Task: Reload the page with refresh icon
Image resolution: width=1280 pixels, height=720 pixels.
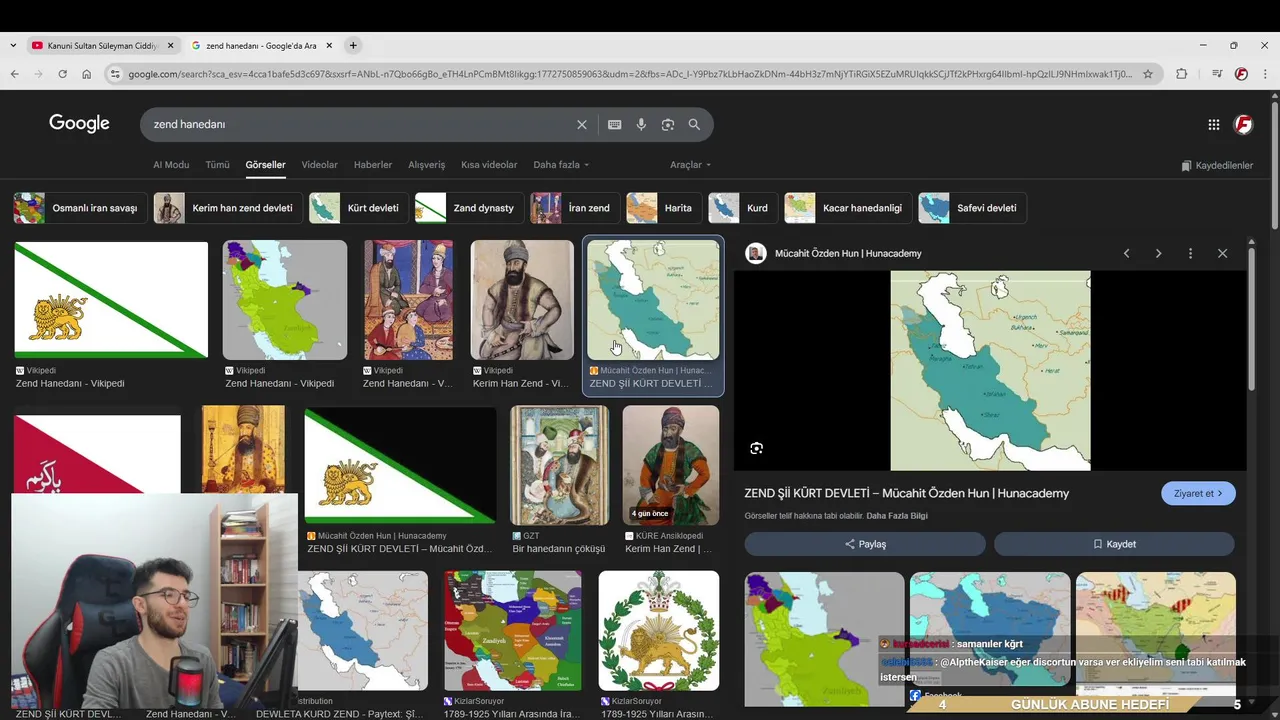Action: [x=62, y=74]
